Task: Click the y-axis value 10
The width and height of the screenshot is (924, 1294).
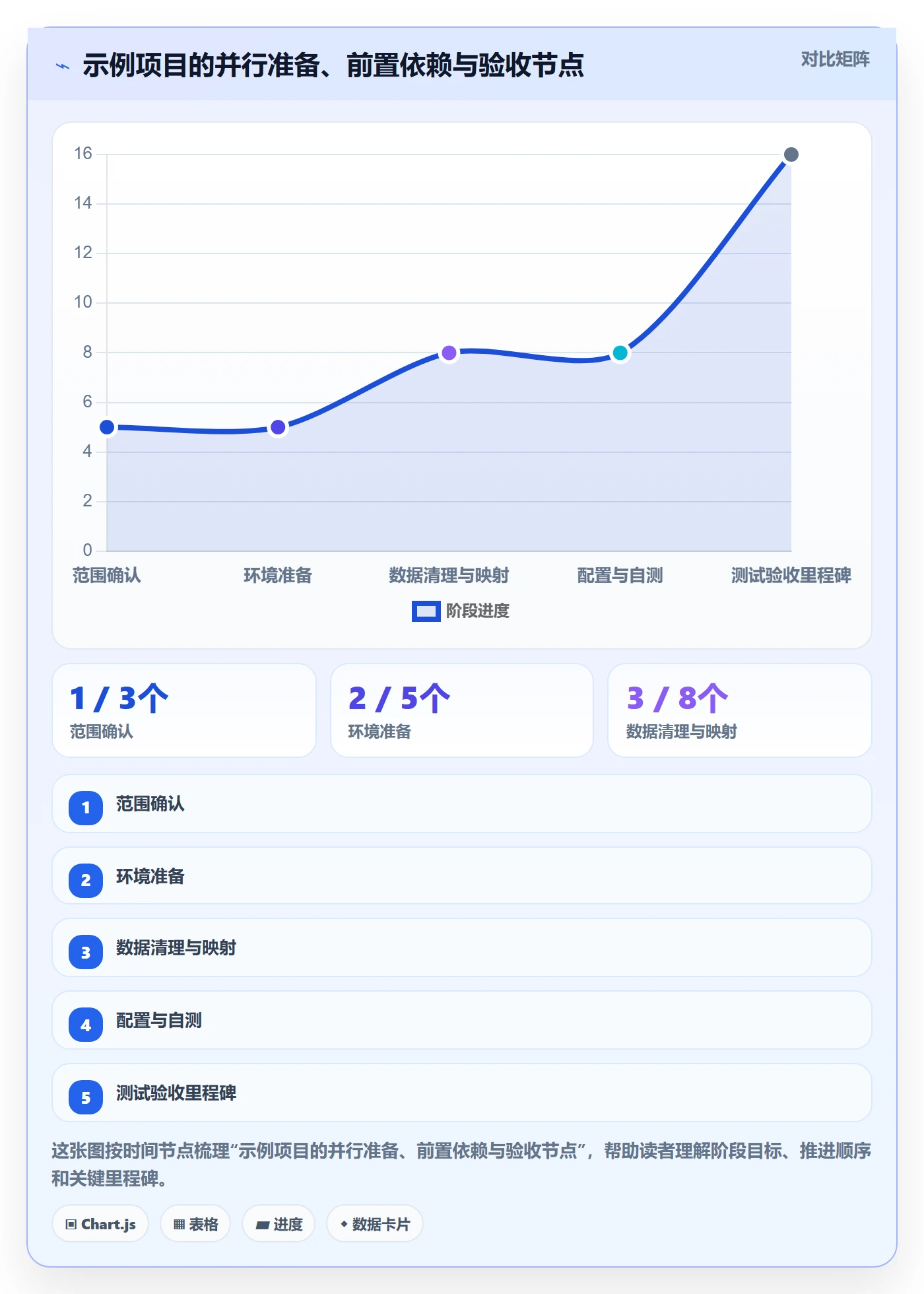Action: click(83, 302)
